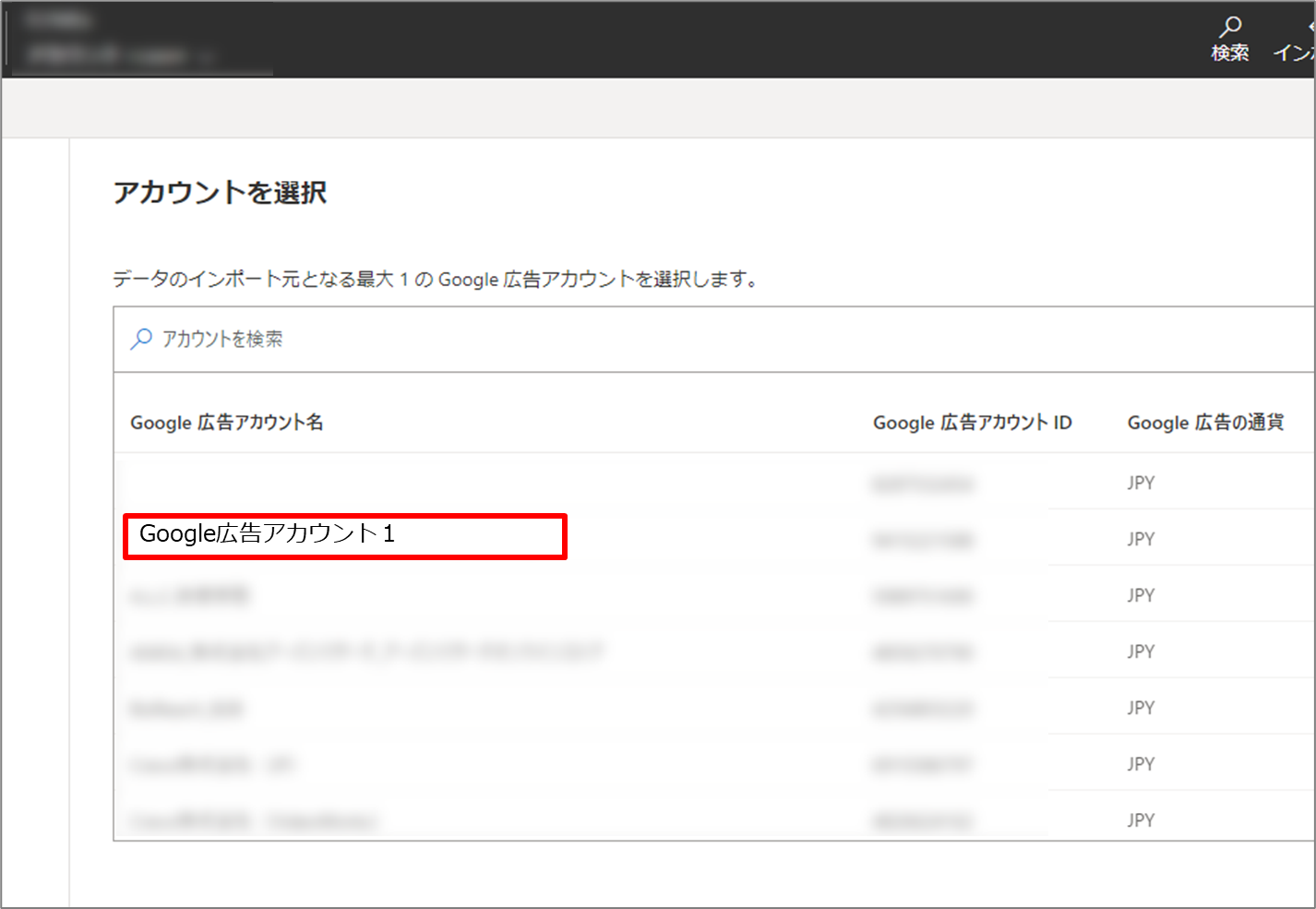Click the Google 広告アカウント ID column header
The height and width of the screenshot is (909, 1316).
tap(972, 423)
